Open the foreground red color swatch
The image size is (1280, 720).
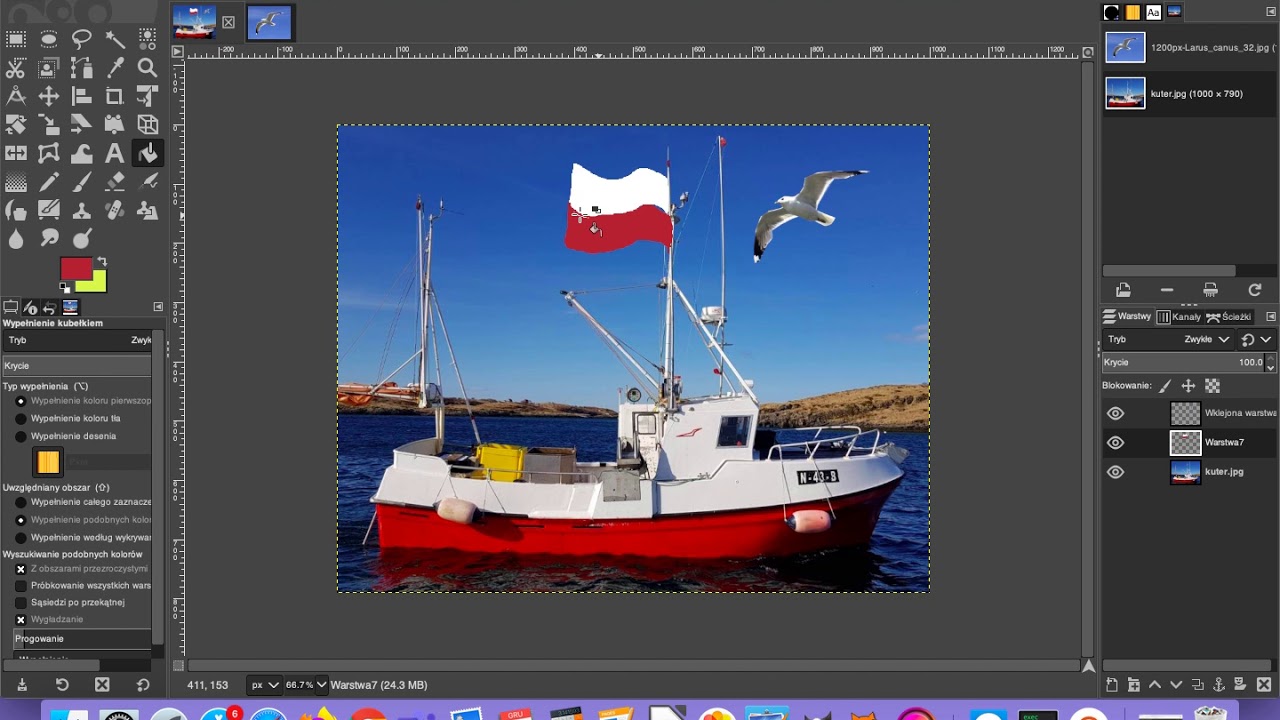coord(75,268)
